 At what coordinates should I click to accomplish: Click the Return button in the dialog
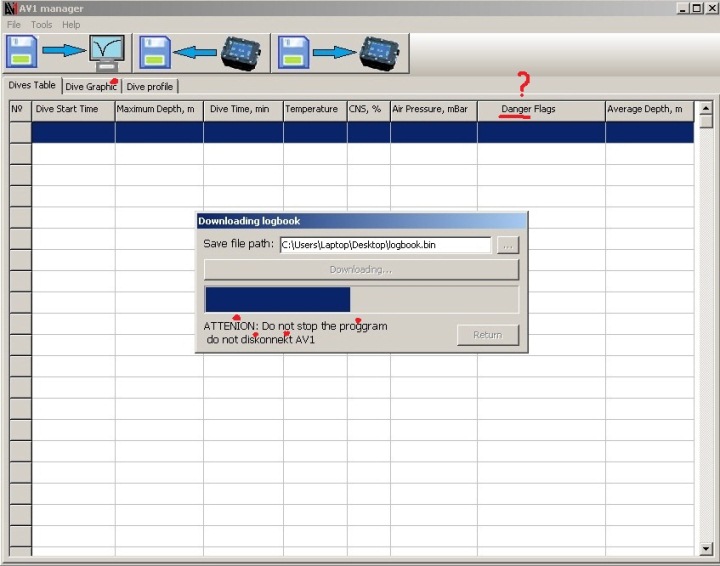(x=487, y=335)
